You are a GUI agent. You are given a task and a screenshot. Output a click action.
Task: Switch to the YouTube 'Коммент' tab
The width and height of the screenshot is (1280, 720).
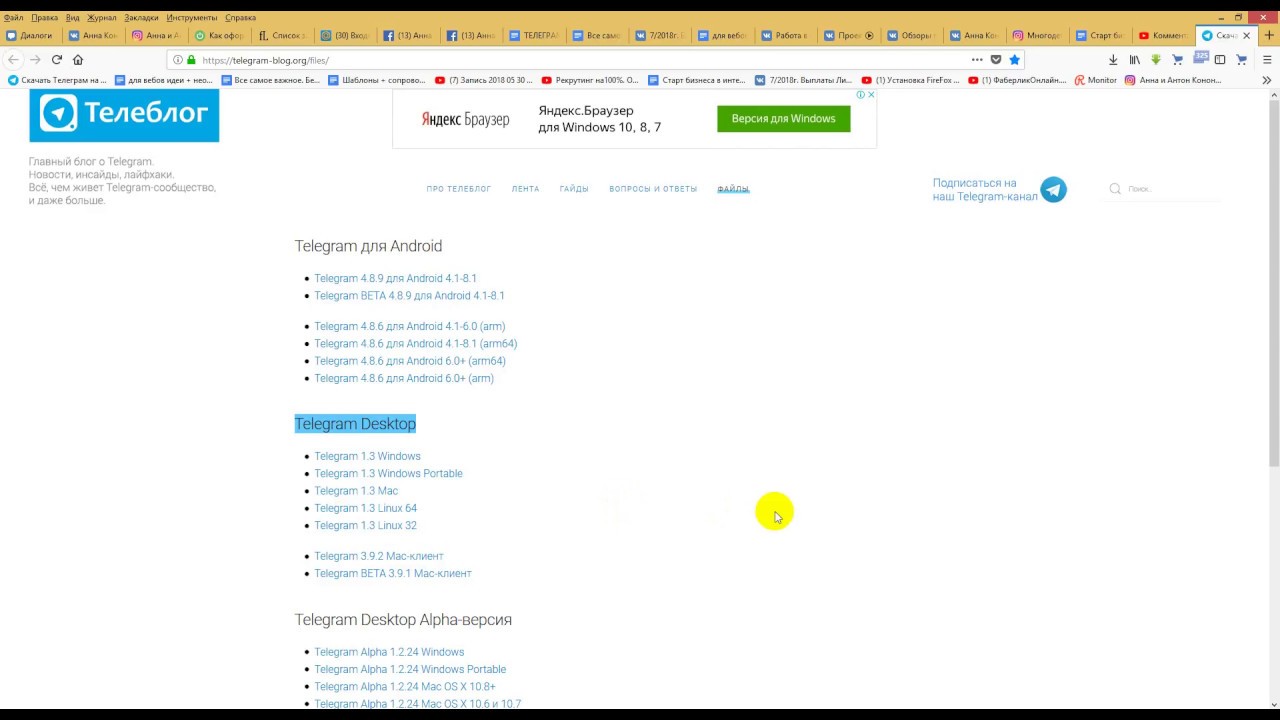1162,35
